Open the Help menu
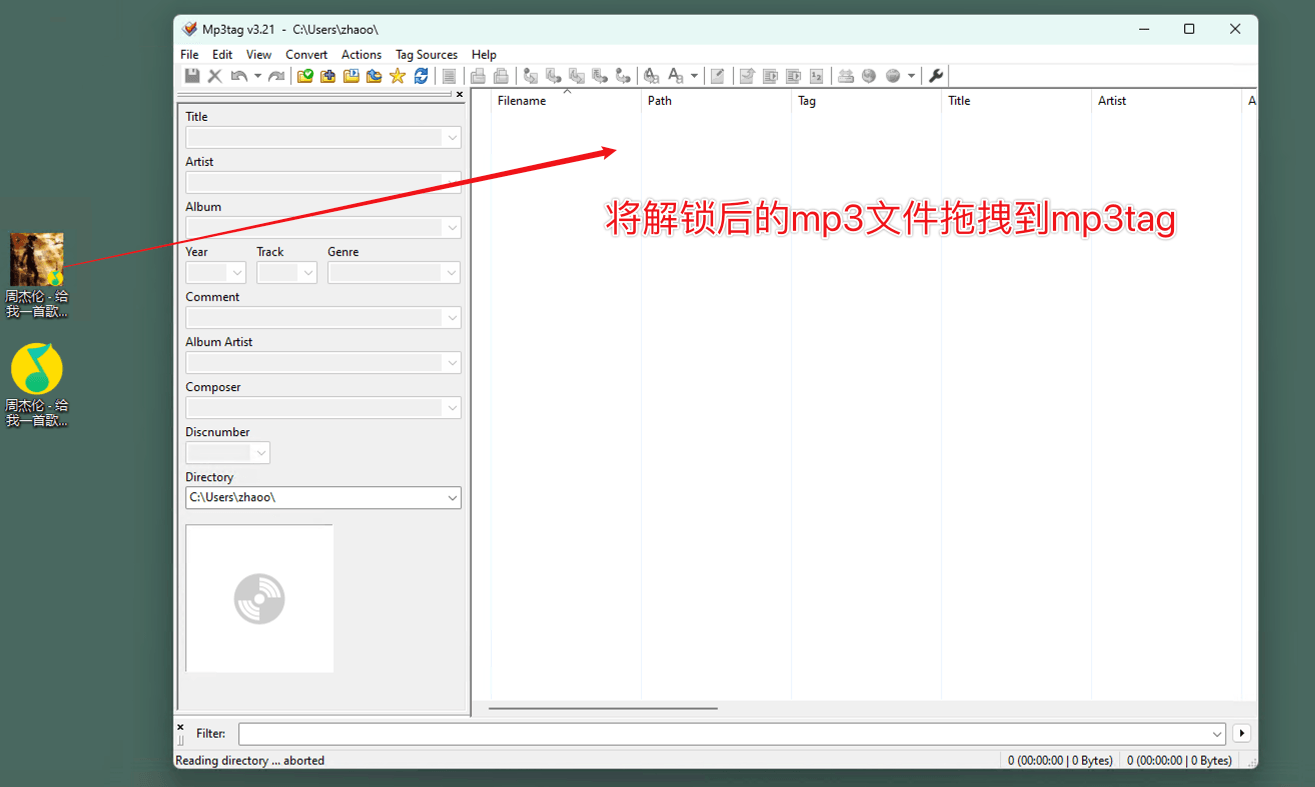Viewport: 1315px width, 787px height. click(x=484, y=55)
